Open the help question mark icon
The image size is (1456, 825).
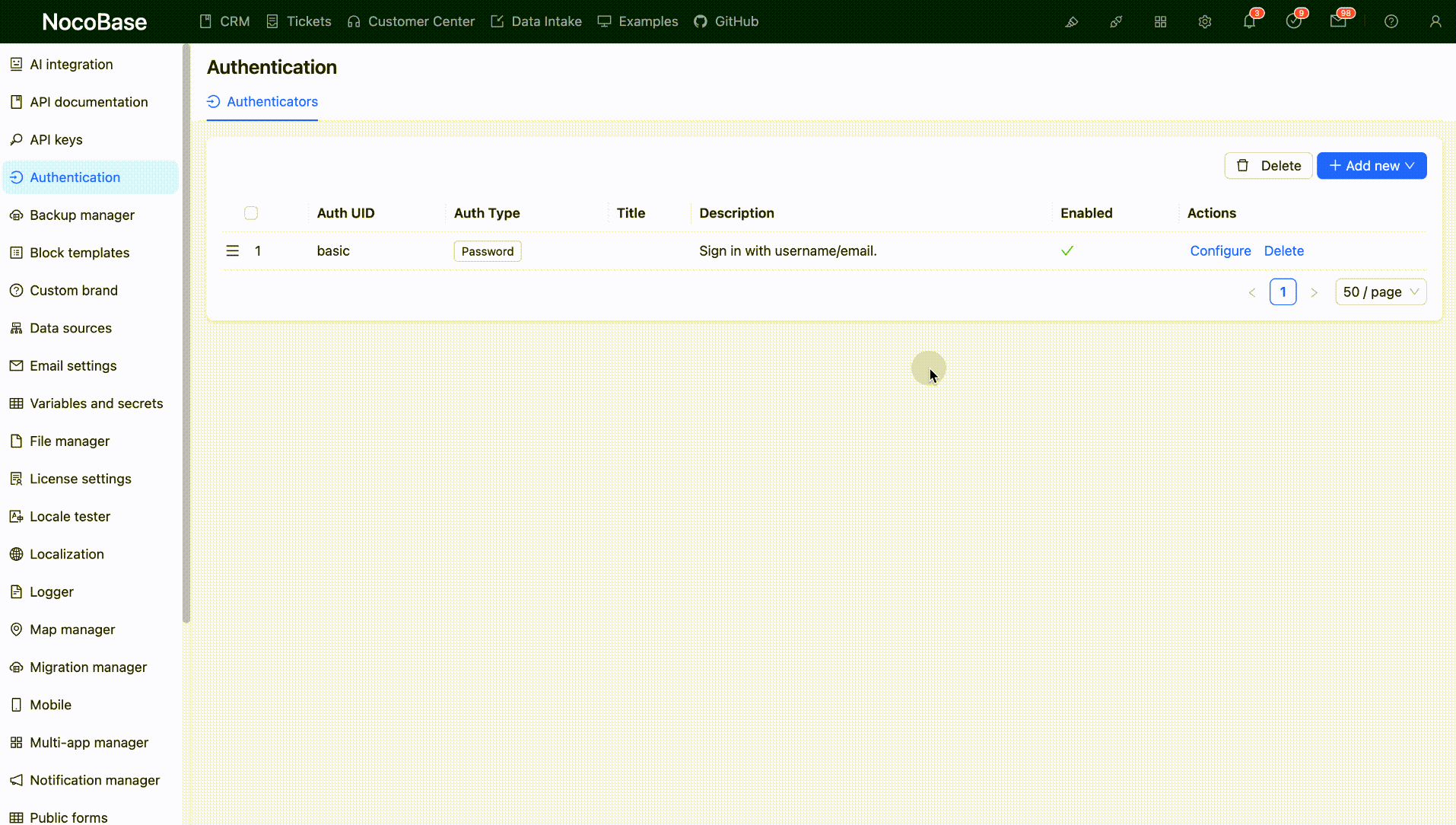coord(1391,21)
